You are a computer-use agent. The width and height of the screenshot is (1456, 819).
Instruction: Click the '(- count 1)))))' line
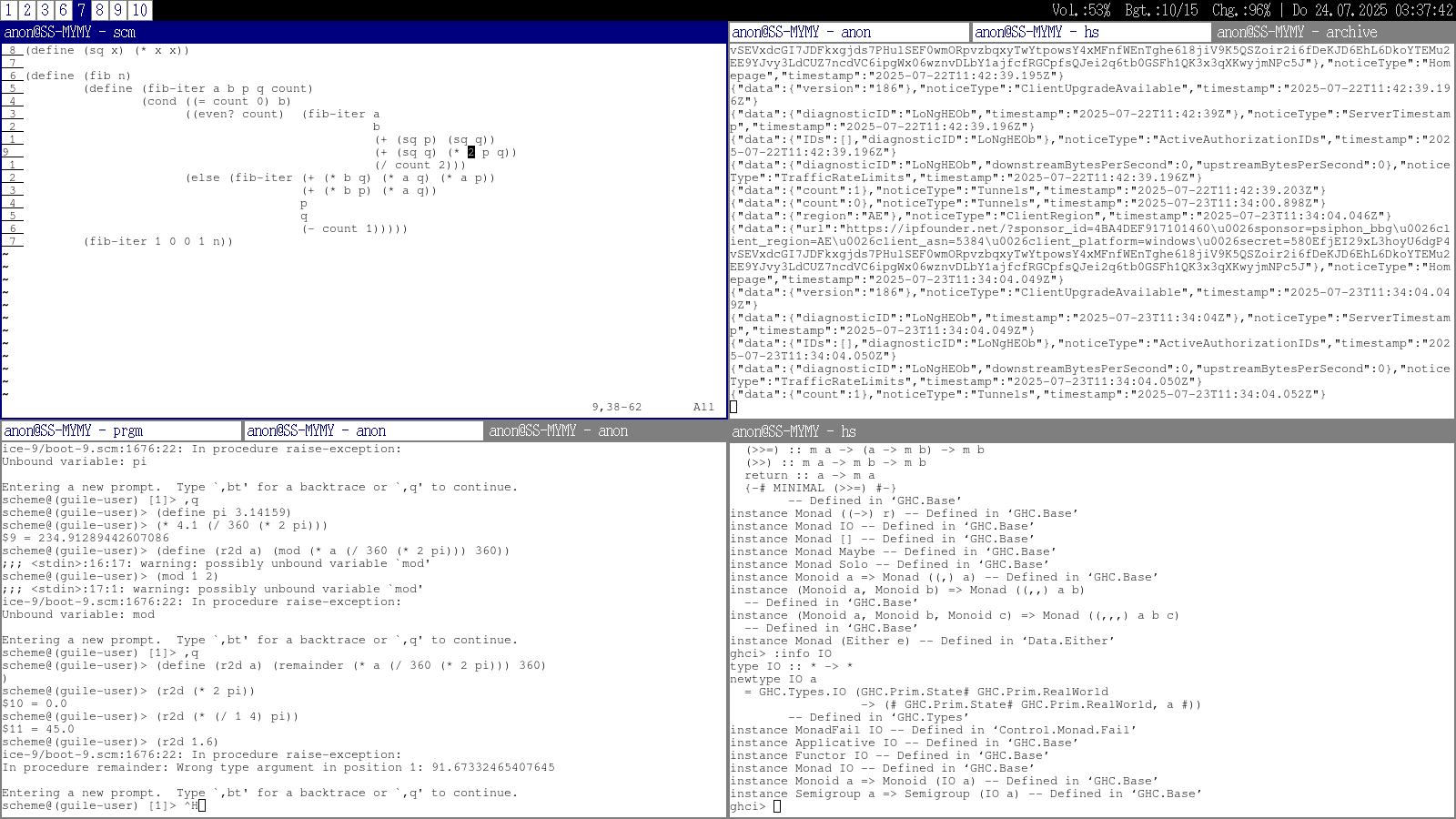point(355,228)
